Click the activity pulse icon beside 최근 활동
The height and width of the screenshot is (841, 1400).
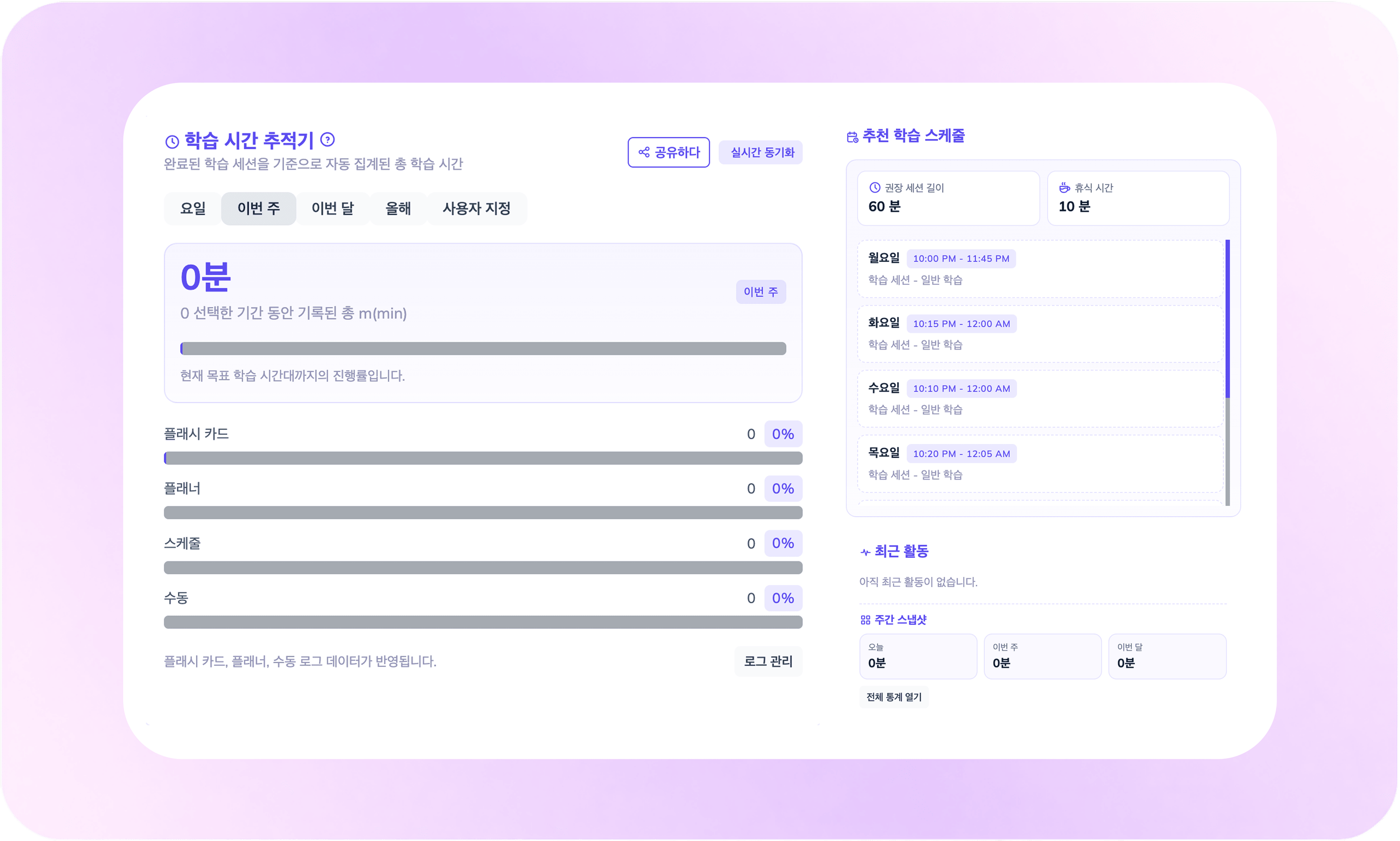click(865, 552)
